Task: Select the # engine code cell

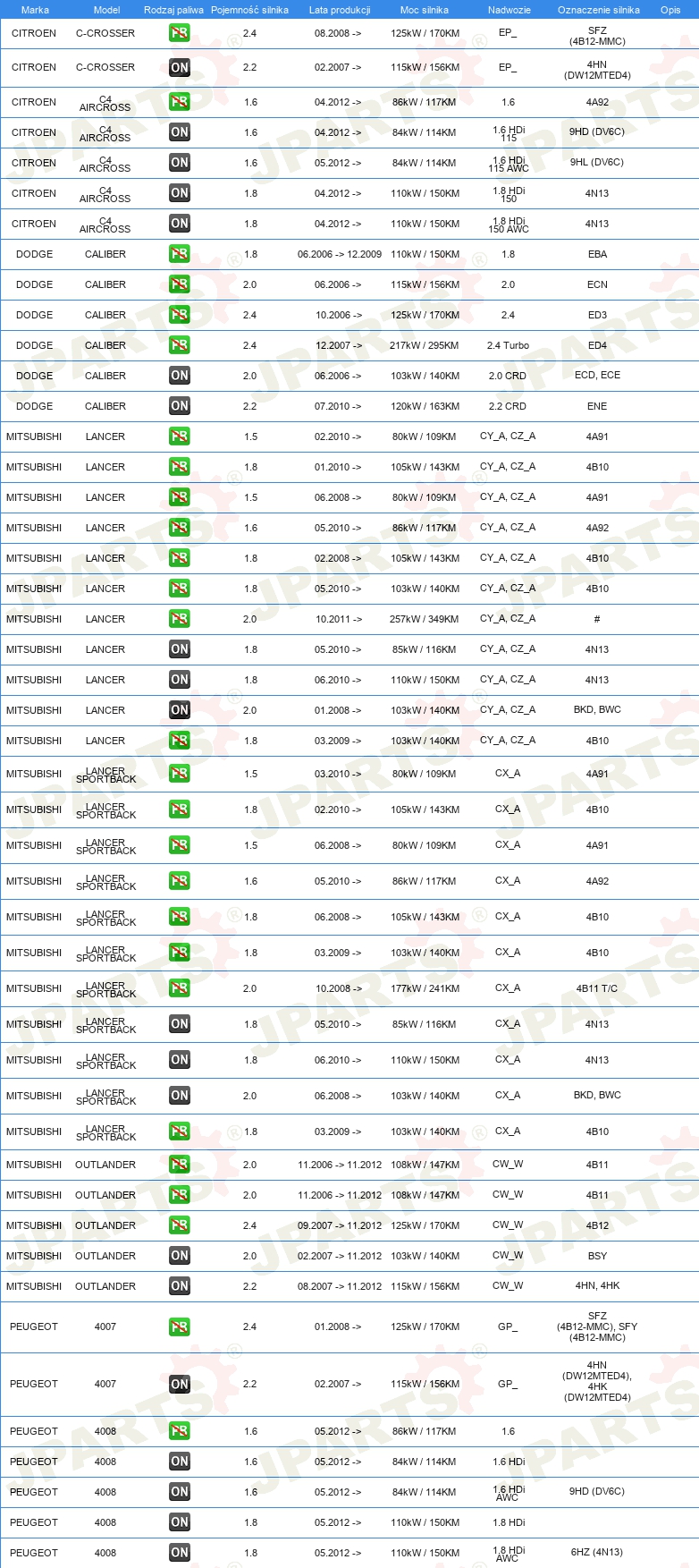Action: [x=598, y=619]
